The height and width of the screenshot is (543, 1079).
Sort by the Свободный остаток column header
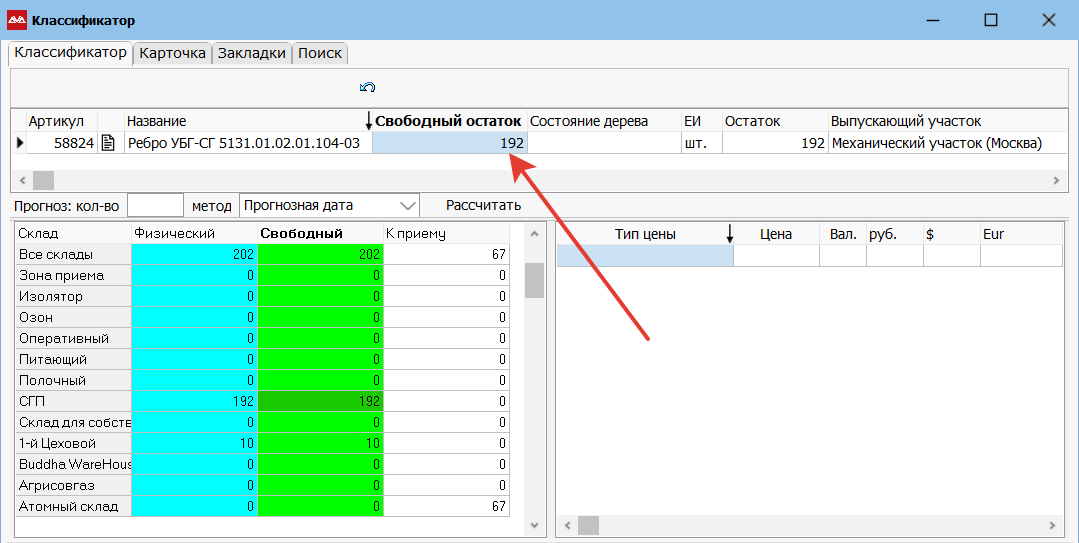[448, 121]
